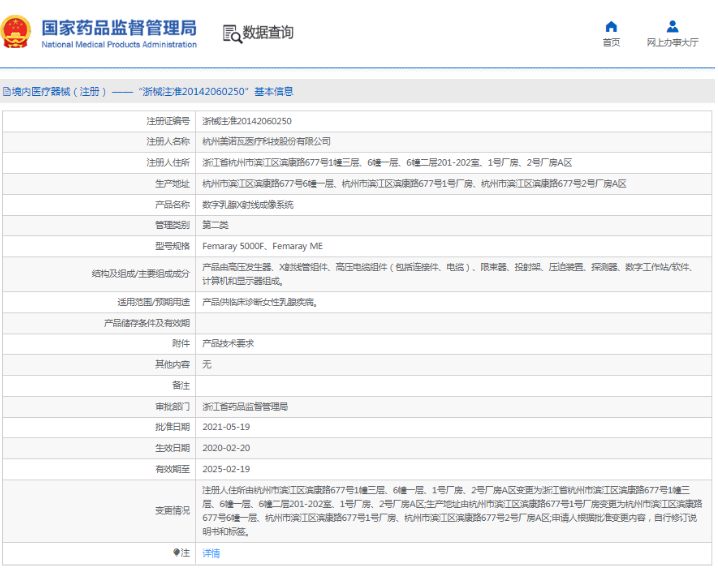This screenshot has height=568, width=718.
Task: Select product name 数字乳腺X射线成像系统
Action: (248, 205)
